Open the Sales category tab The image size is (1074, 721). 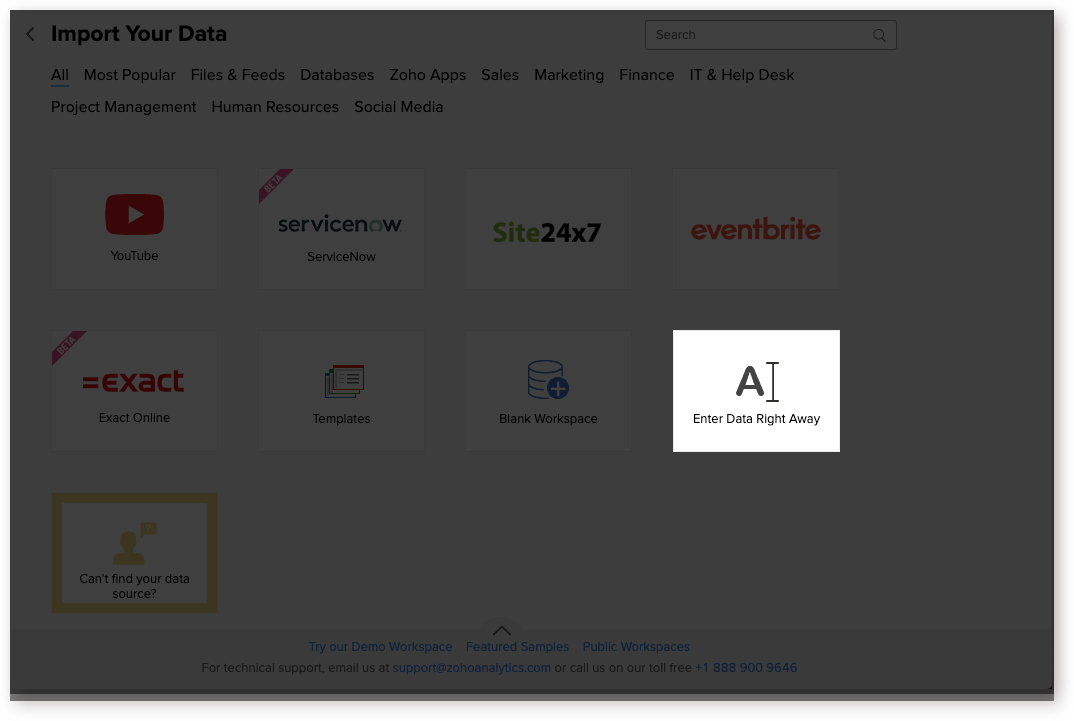[500, 75]
